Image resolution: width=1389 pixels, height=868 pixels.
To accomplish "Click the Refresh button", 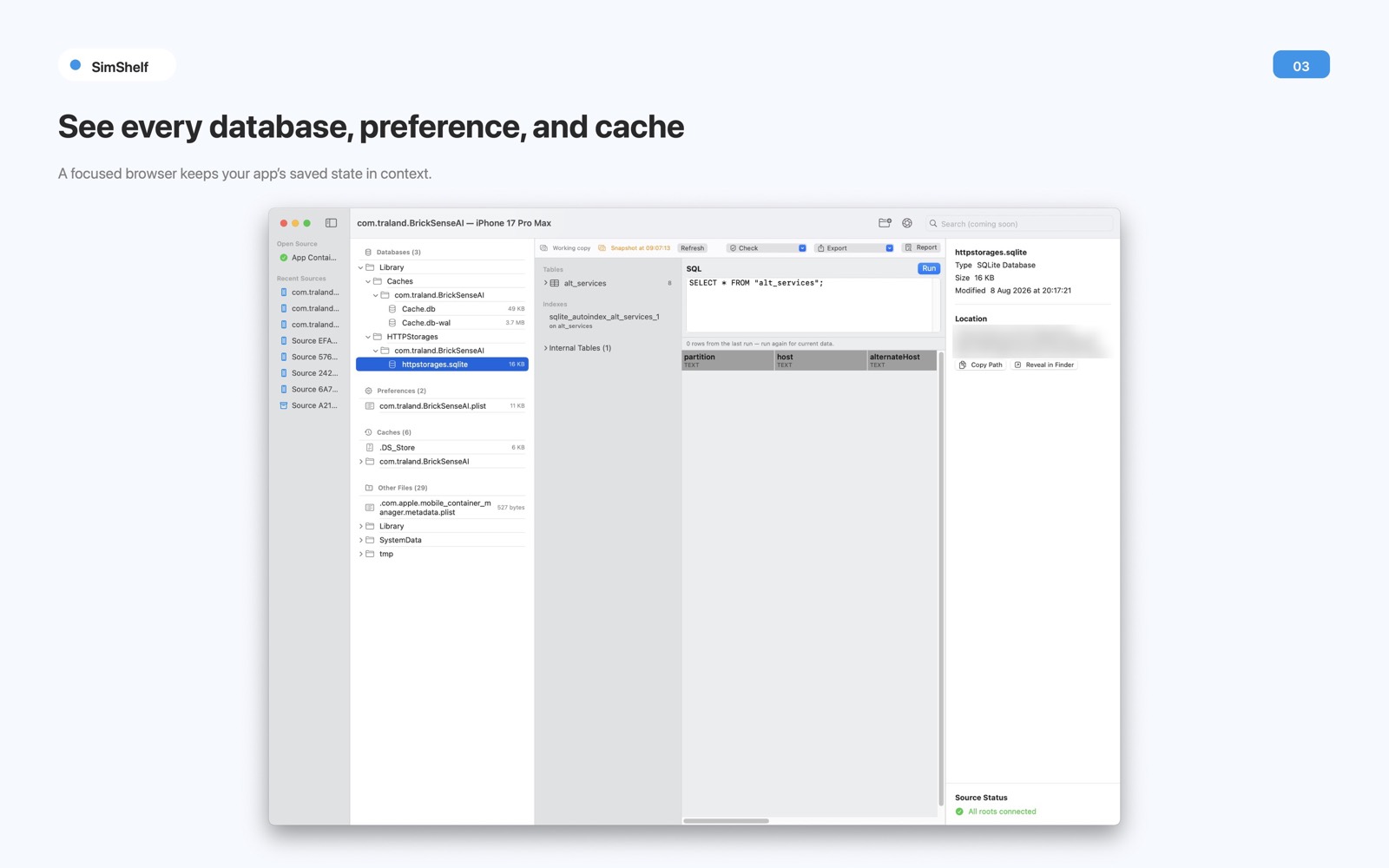I will (693, 248).
